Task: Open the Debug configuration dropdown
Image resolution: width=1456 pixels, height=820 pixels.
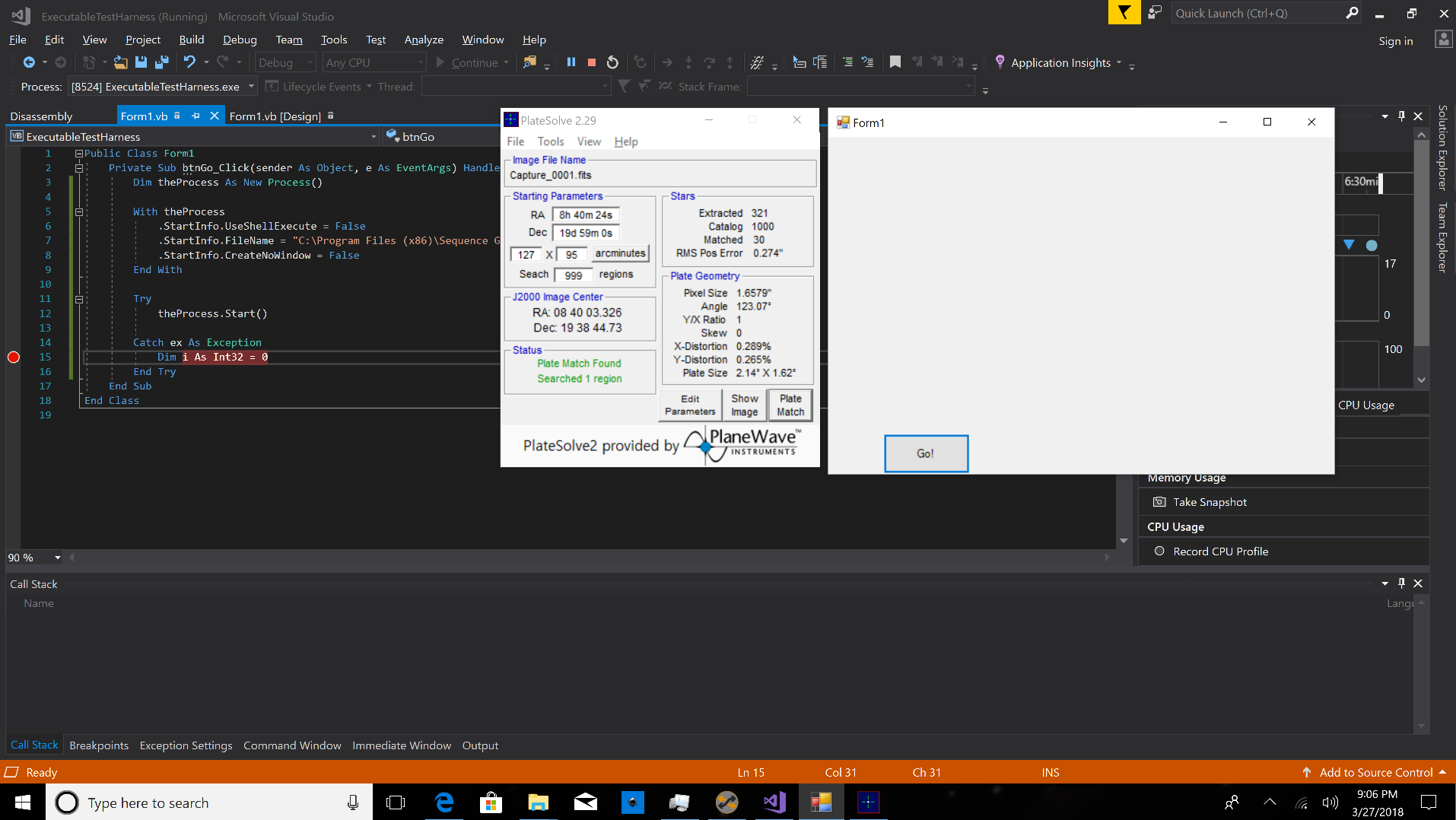Action: [285, 62]
